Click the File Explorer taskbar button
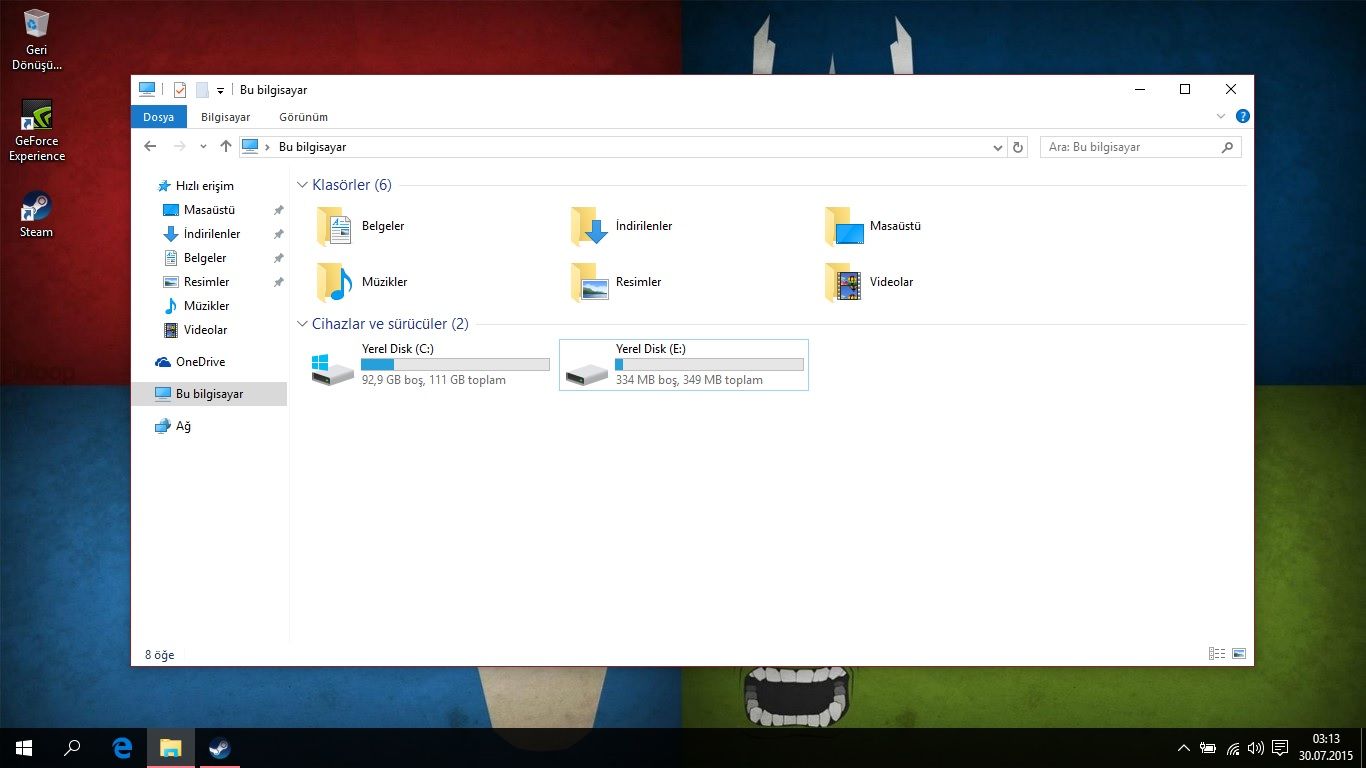 point(171,748)
